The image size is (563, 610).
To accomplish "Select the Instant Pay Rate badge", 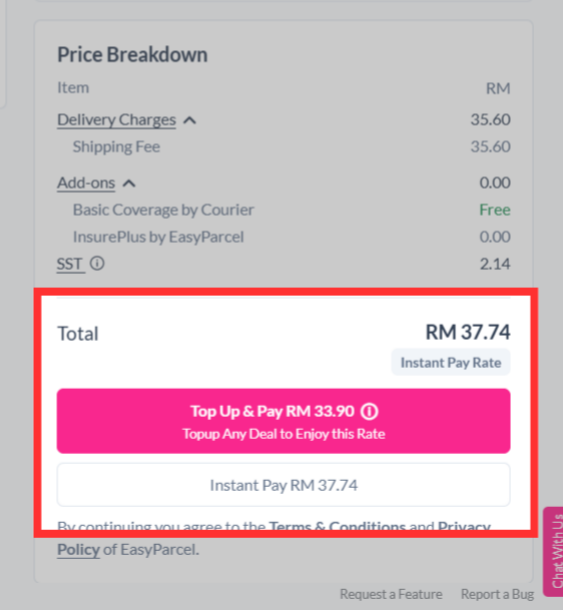I will tap(451, 363).
